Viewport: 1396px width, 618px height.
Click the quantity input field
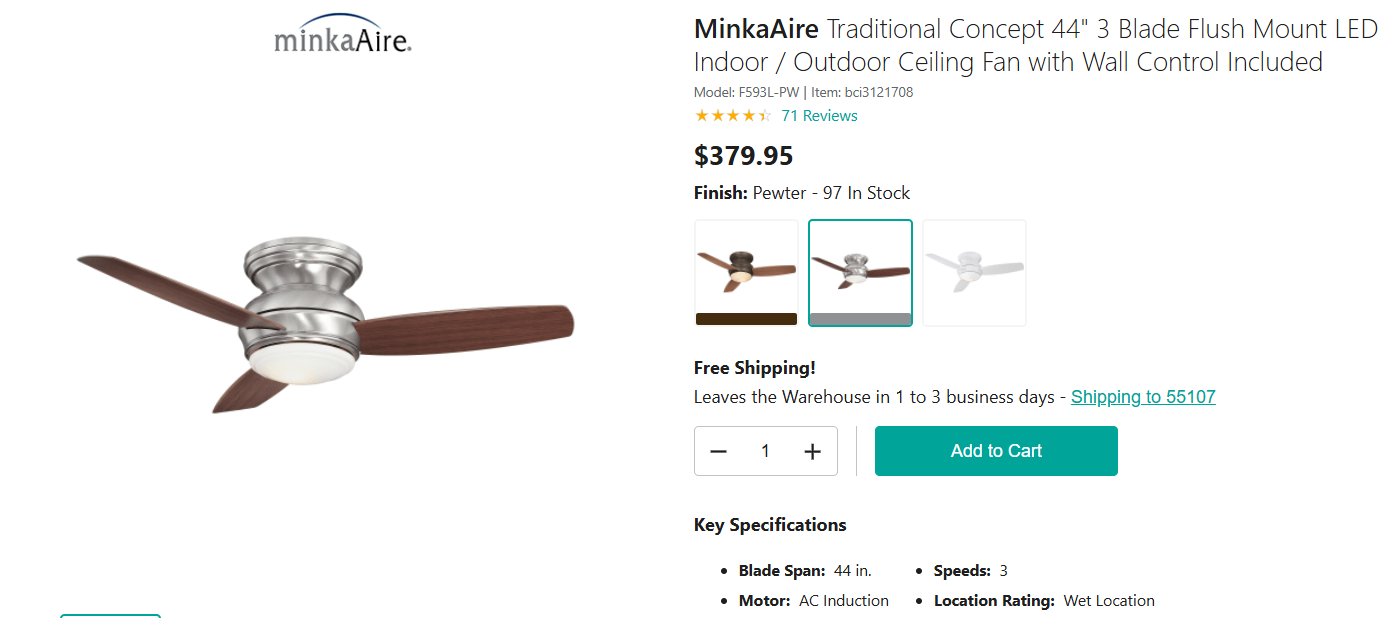point(765,451)
